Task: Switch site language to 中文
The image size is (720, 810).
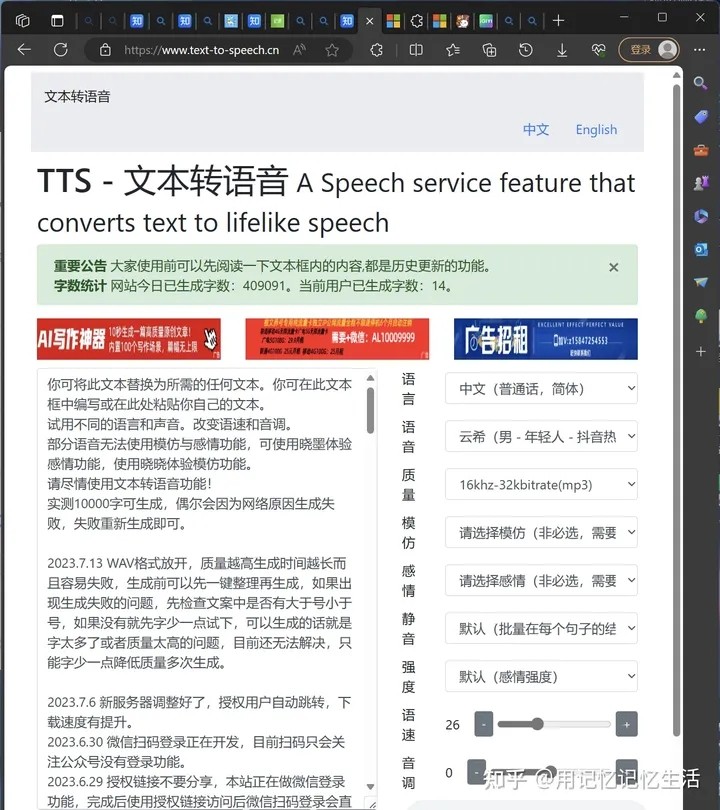Action: [x=536, y=130]
